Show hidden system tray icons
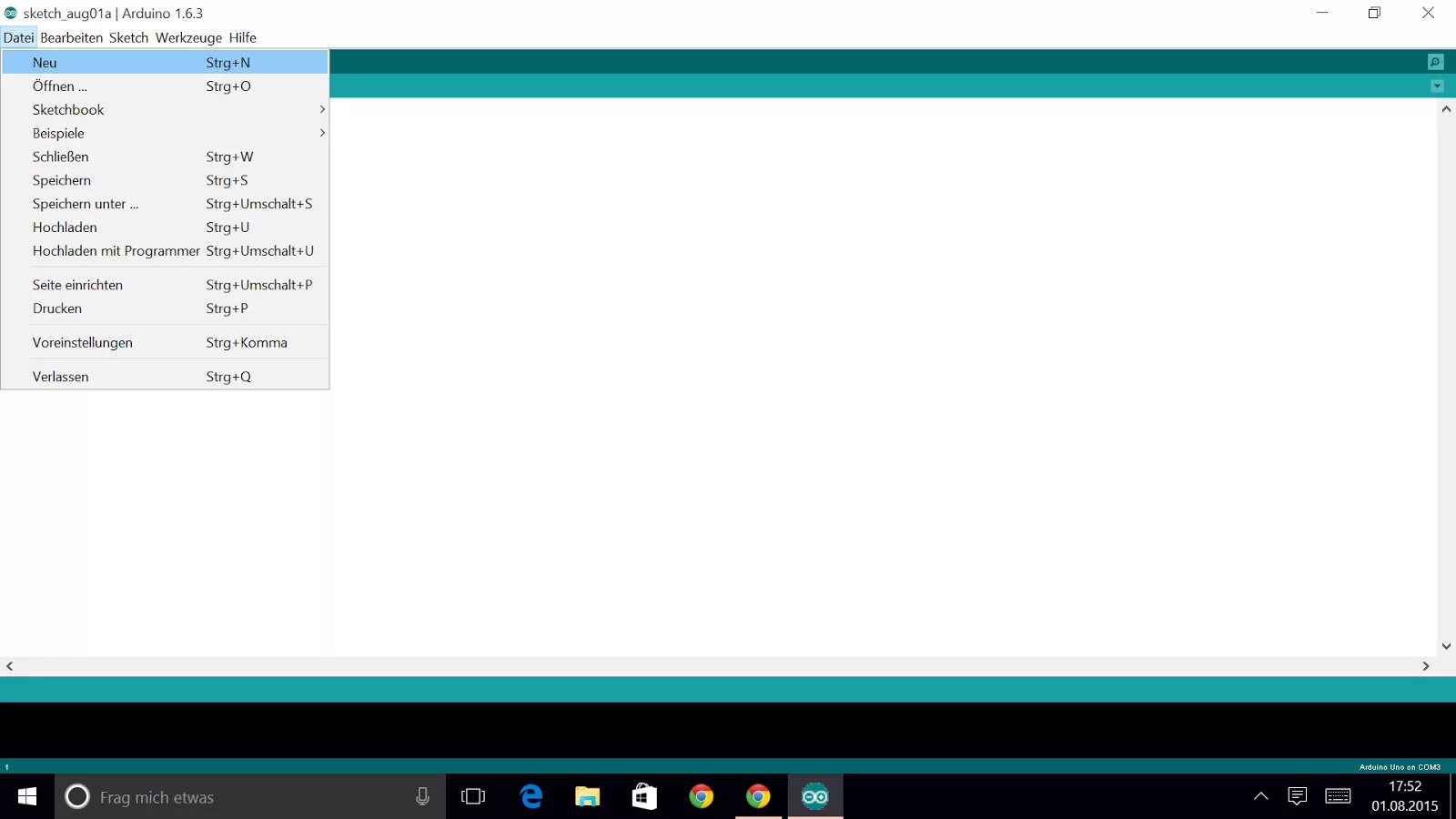Screen dimensions: 1456x819 pyautogui.click(x=1261, y=796)
